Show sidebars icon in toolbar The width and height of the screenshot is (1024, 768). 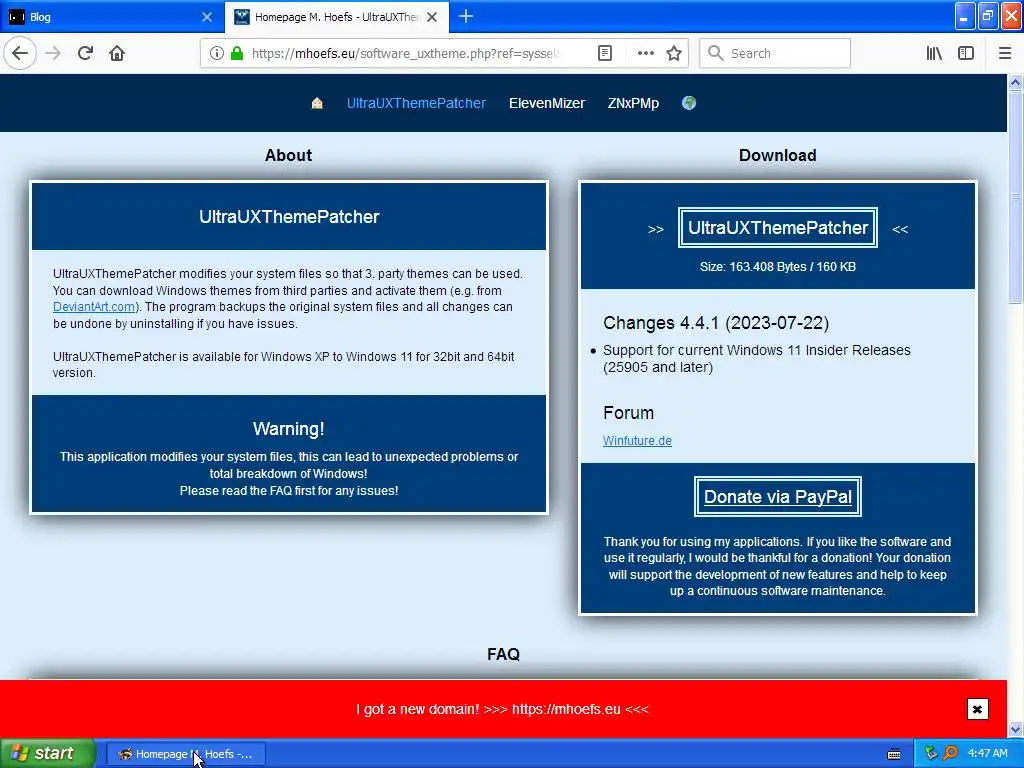pyautogui.click(x=966, y=54)
